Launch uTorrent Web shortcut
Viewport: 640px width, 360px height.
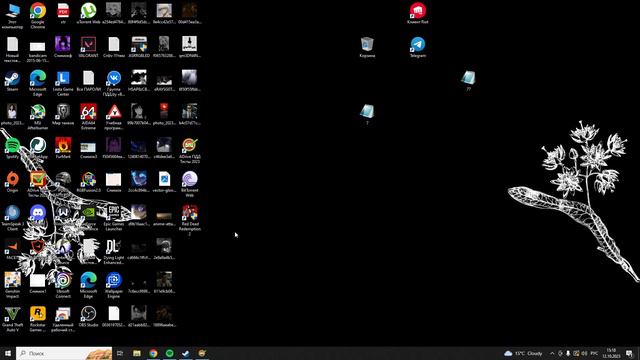pos(88,13)
